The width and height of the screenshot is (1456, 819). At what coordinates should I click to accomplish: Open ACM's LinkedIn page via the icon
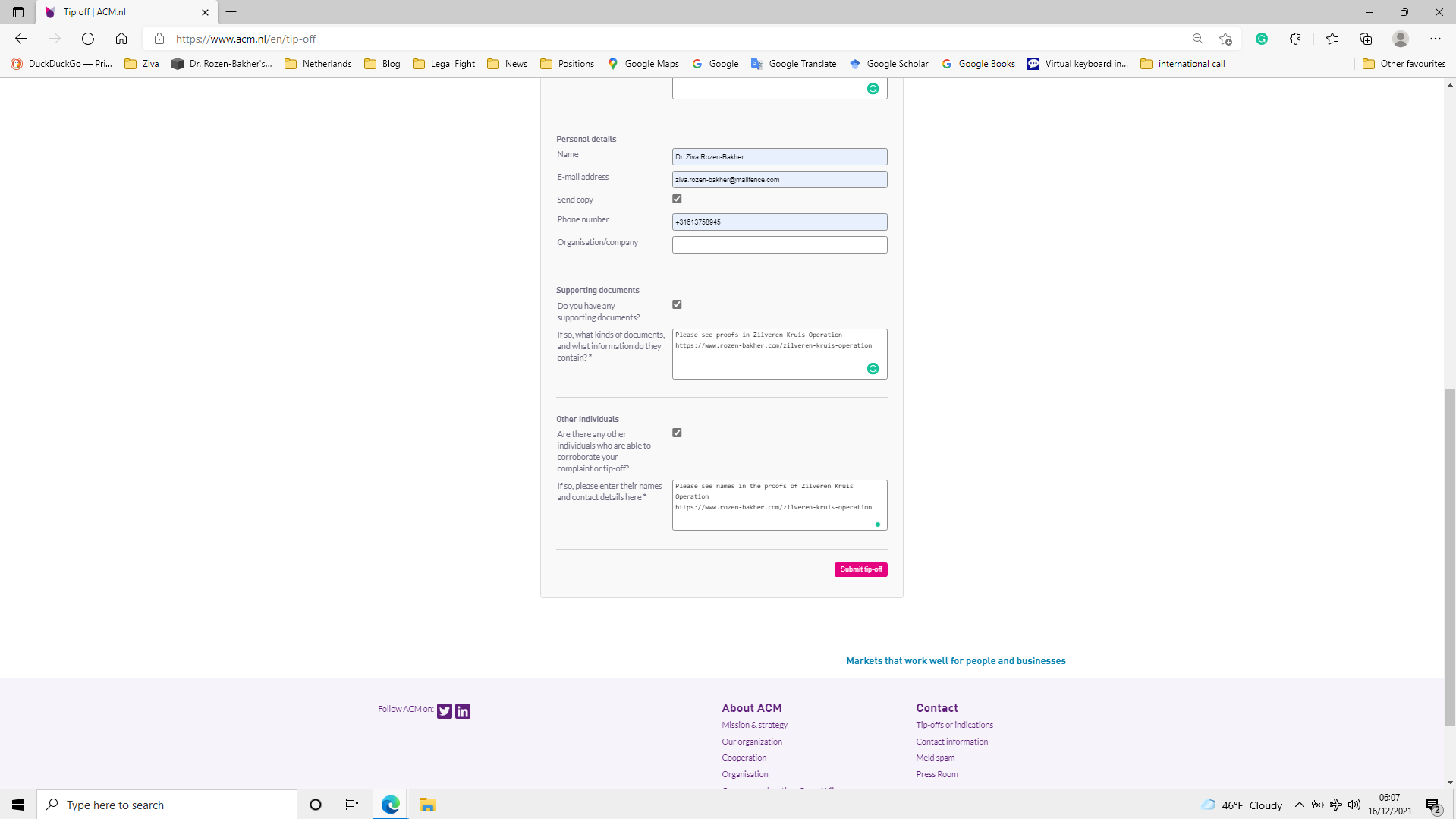462,710
